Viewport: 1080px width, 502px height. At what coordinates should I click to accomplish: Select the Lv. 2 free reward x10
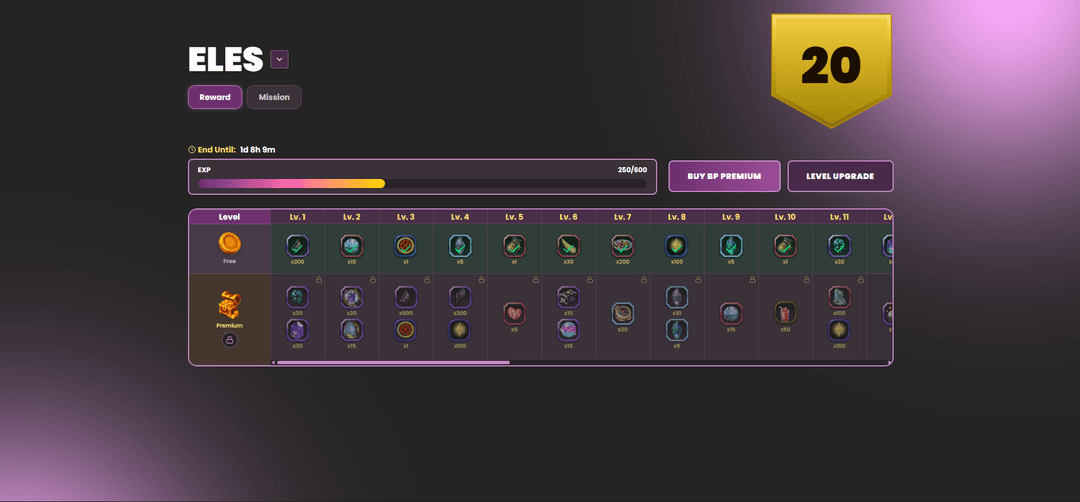(x=351, y=245)
